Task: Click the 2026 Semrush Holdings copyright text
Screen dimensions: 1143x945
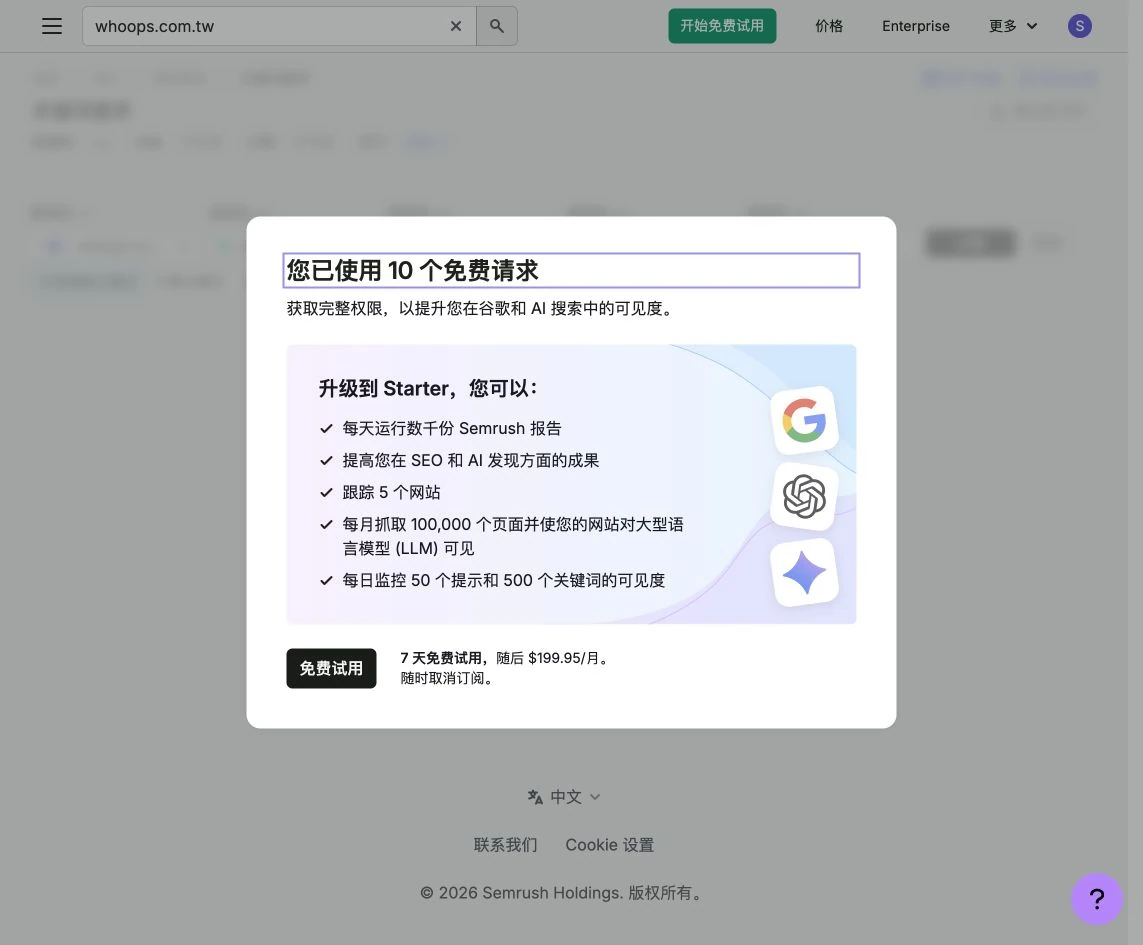Action: tap(561, 892)
